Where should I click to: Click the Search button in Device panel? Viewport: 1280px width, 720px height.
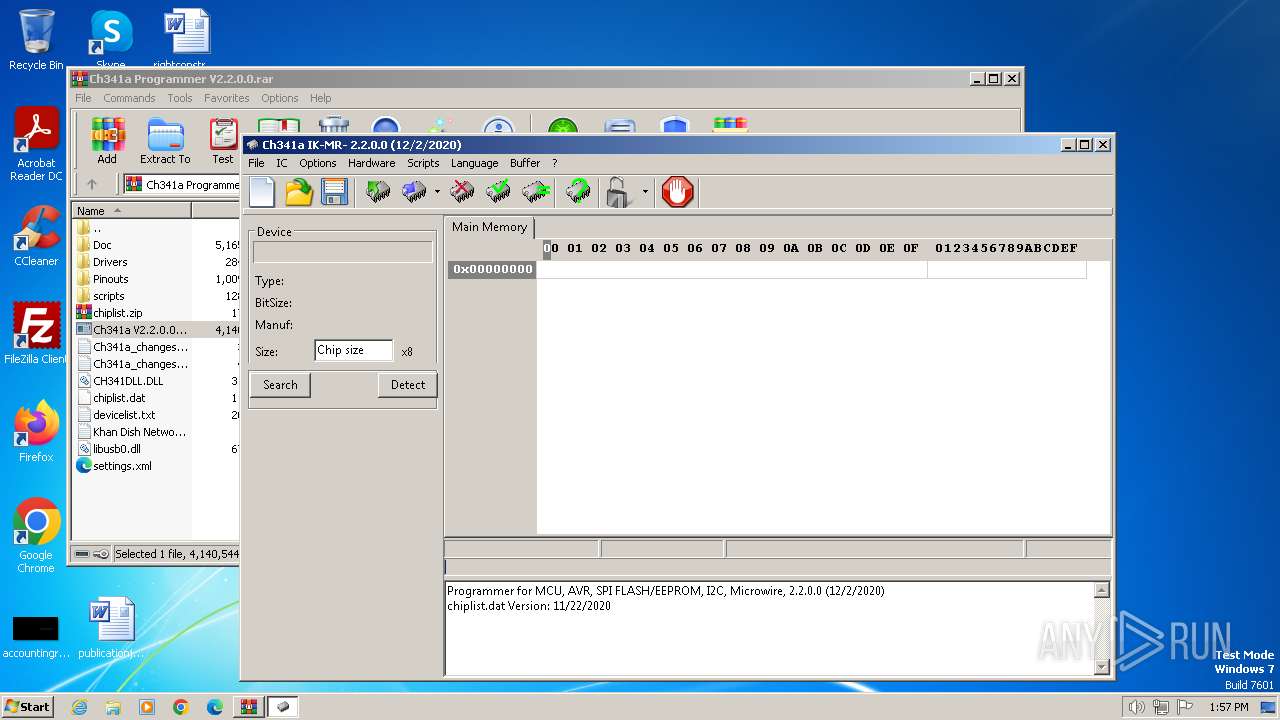(280, 385)
